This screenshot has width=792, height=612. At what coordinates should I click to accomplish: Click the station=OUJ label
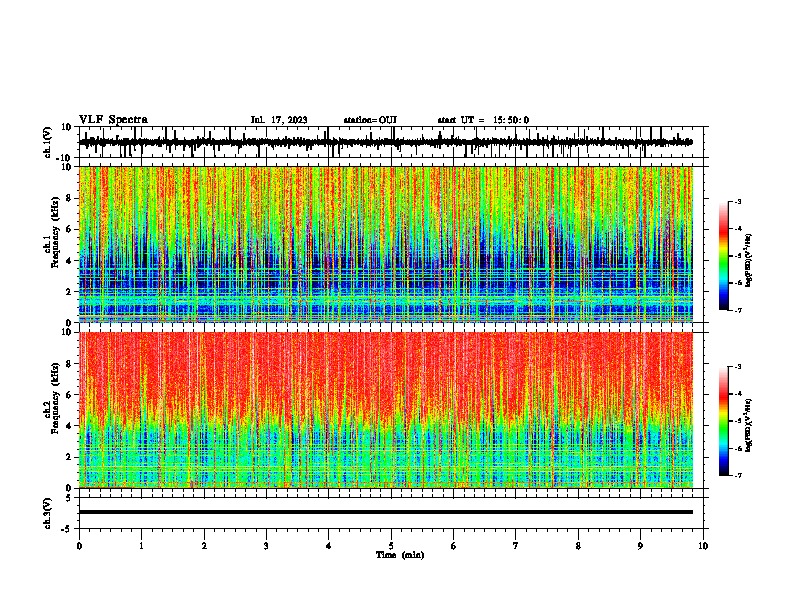pyautogui.click(x=370, y=120)
